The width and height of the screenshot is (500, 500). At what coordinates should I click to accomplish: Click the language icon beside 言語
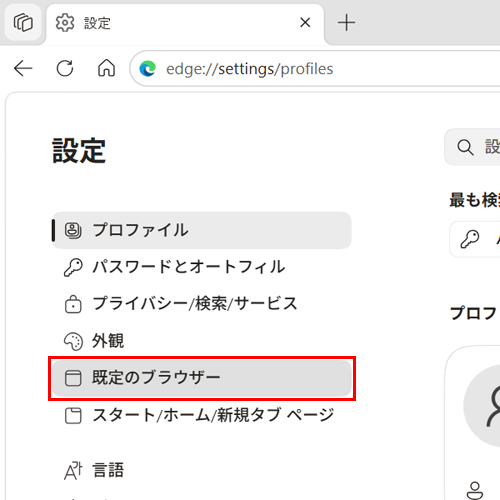(x=73, y=471)
